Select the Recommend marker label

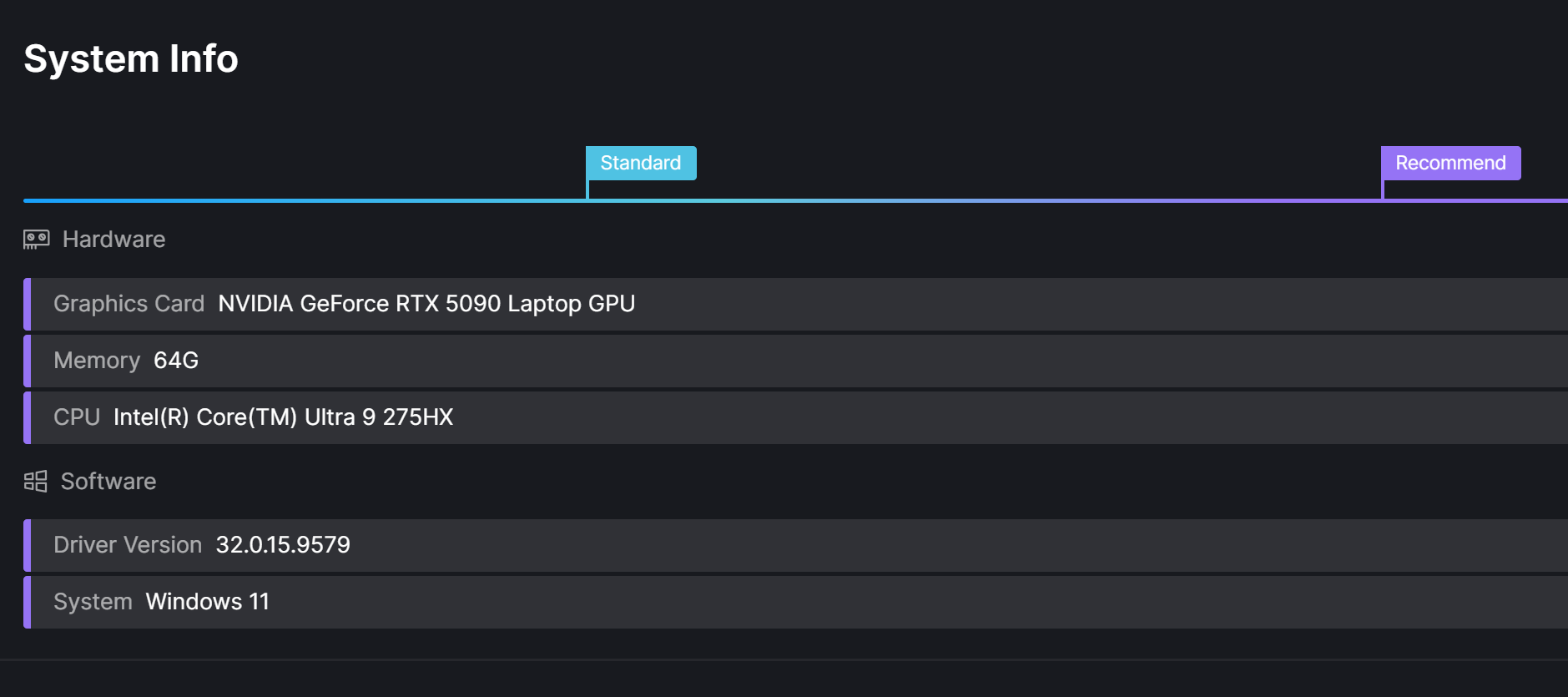coord(1450,163)
